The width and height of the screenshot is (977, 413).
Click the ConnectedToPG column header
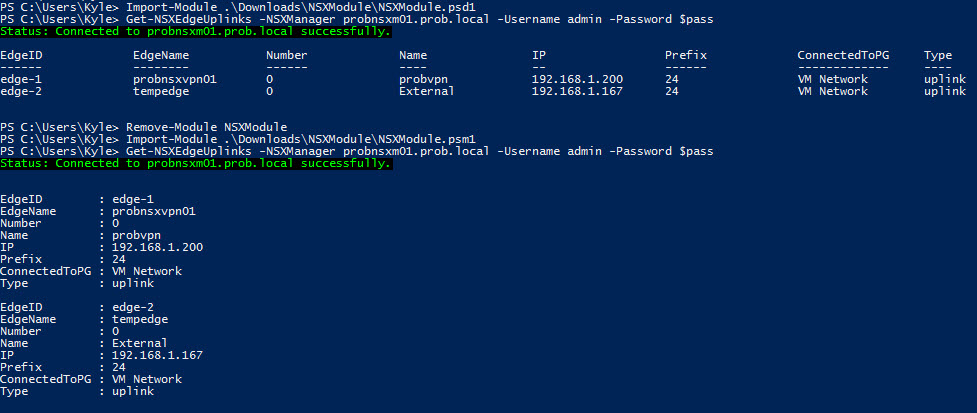843,55
